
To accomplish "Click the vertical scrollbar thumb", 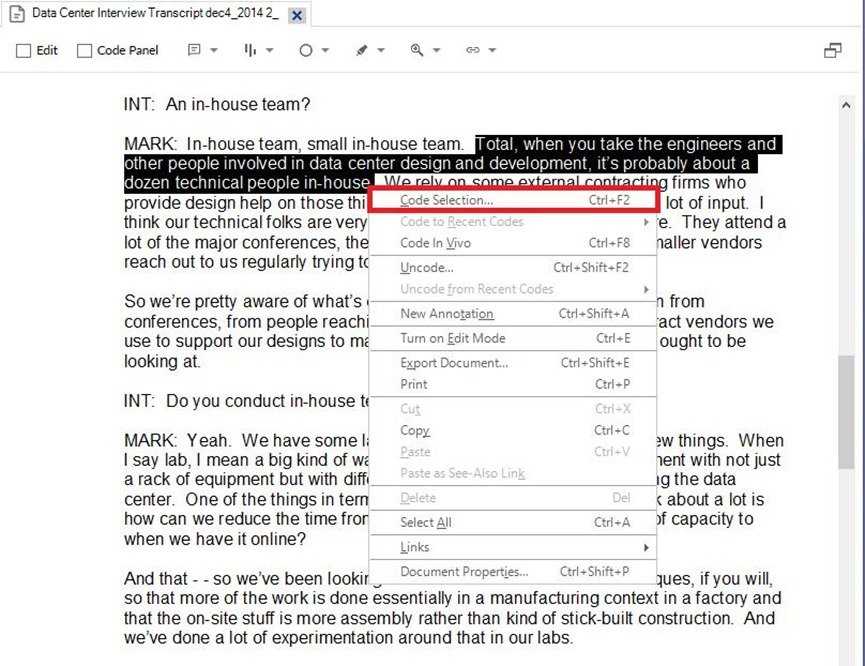I will pos(846,412).
